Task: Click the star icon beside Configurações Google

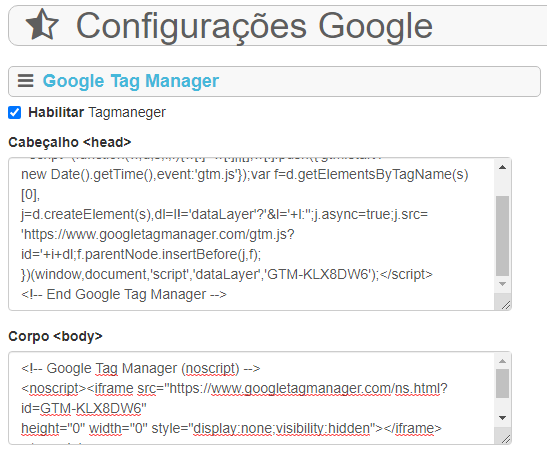Action: pos(42,24)
